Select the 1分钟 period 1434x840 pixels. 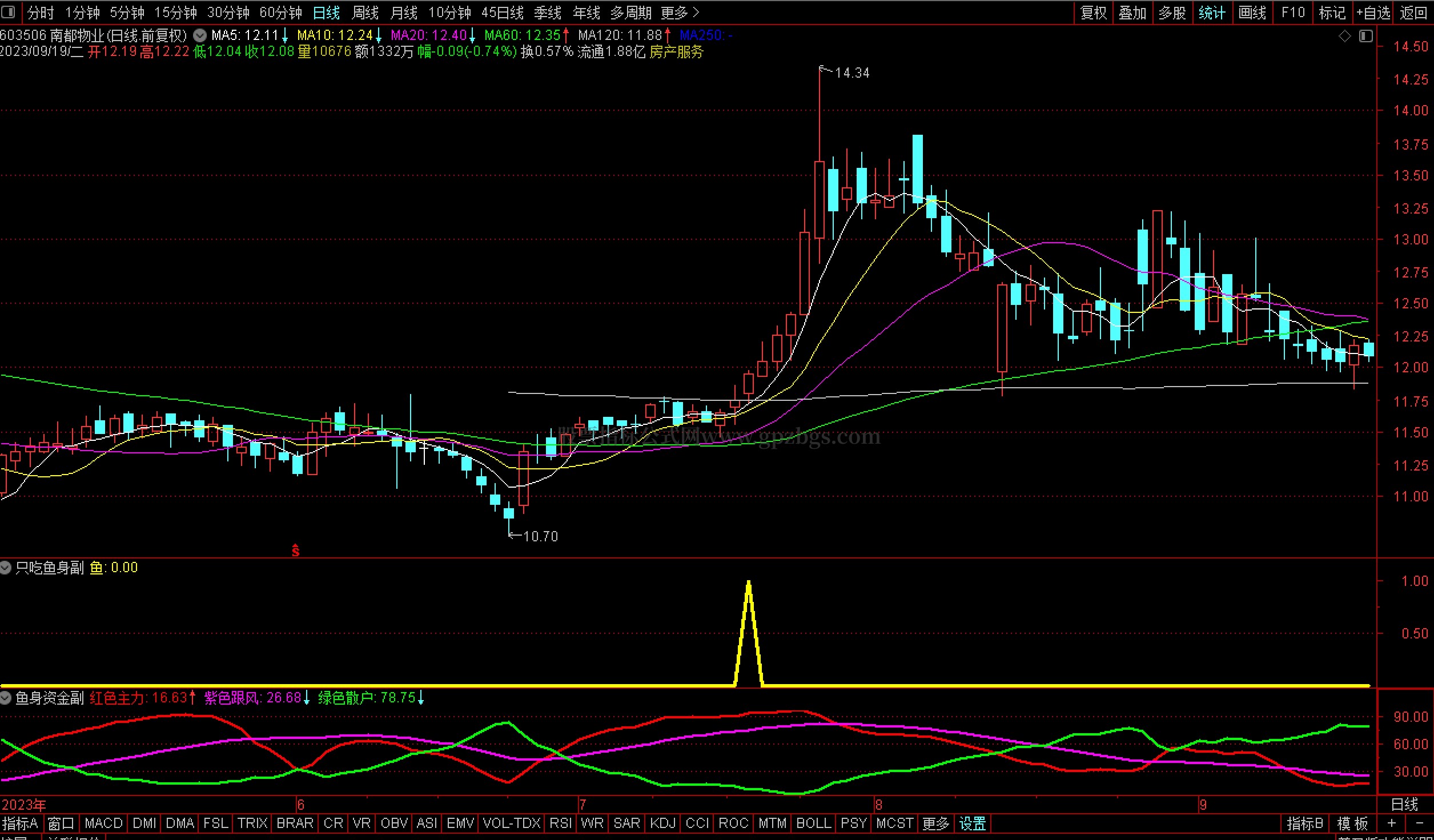(82, 13)
